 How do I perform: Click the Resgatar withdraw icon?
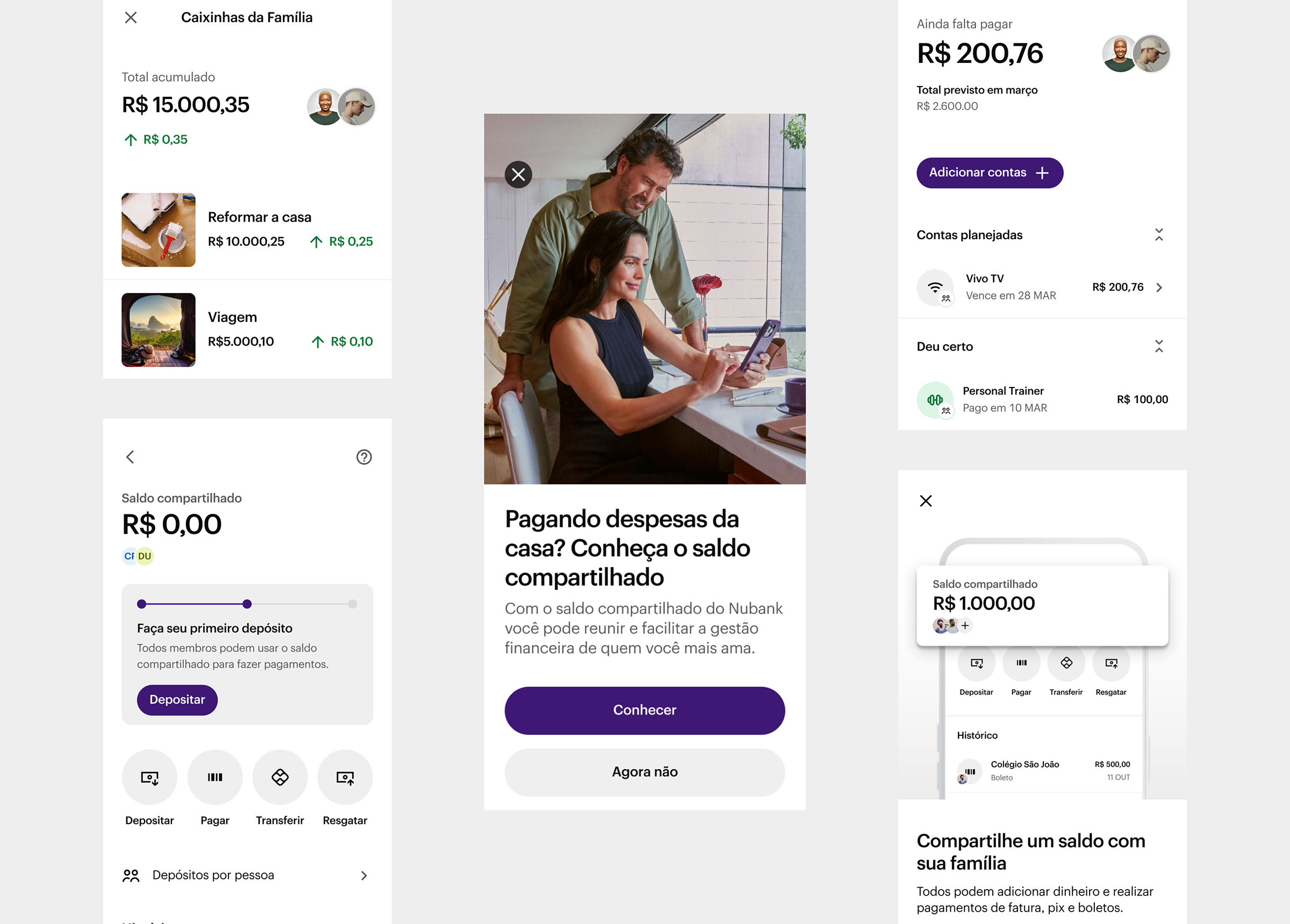tap(345, 777)
